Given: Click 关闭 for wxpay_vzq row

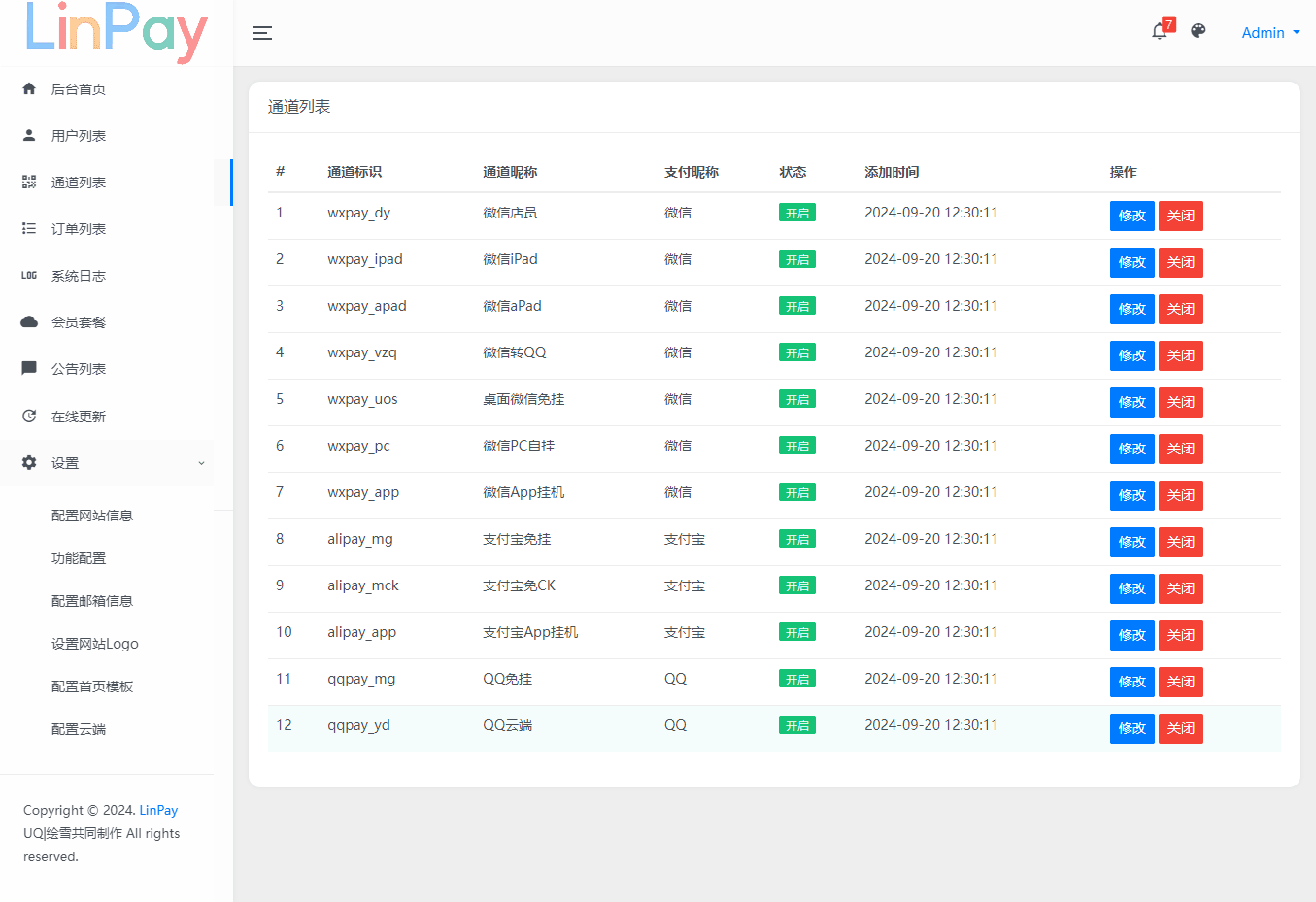Looking at the screenshot, I should tap(1181, 355).
